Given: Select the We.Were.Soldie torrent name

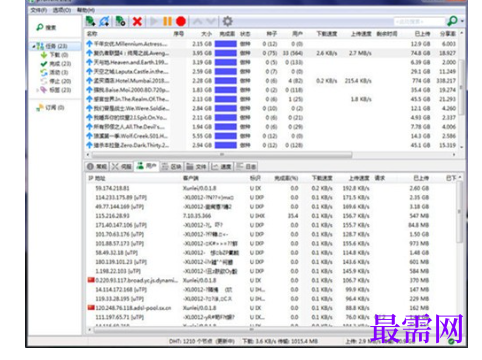Looking at the screenshot, I should [x=132, y=108].
